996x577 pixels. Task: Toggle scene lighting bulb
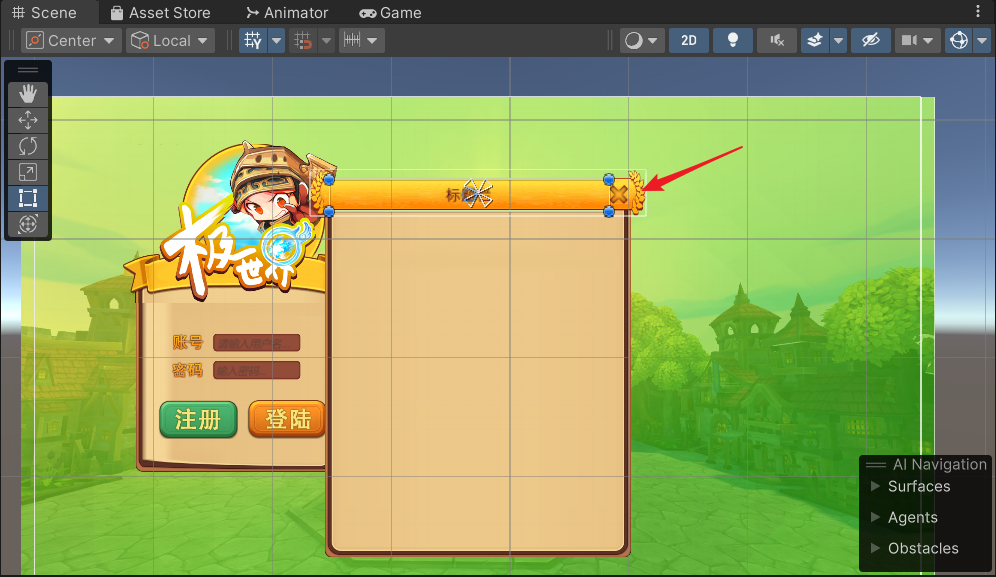733,41
